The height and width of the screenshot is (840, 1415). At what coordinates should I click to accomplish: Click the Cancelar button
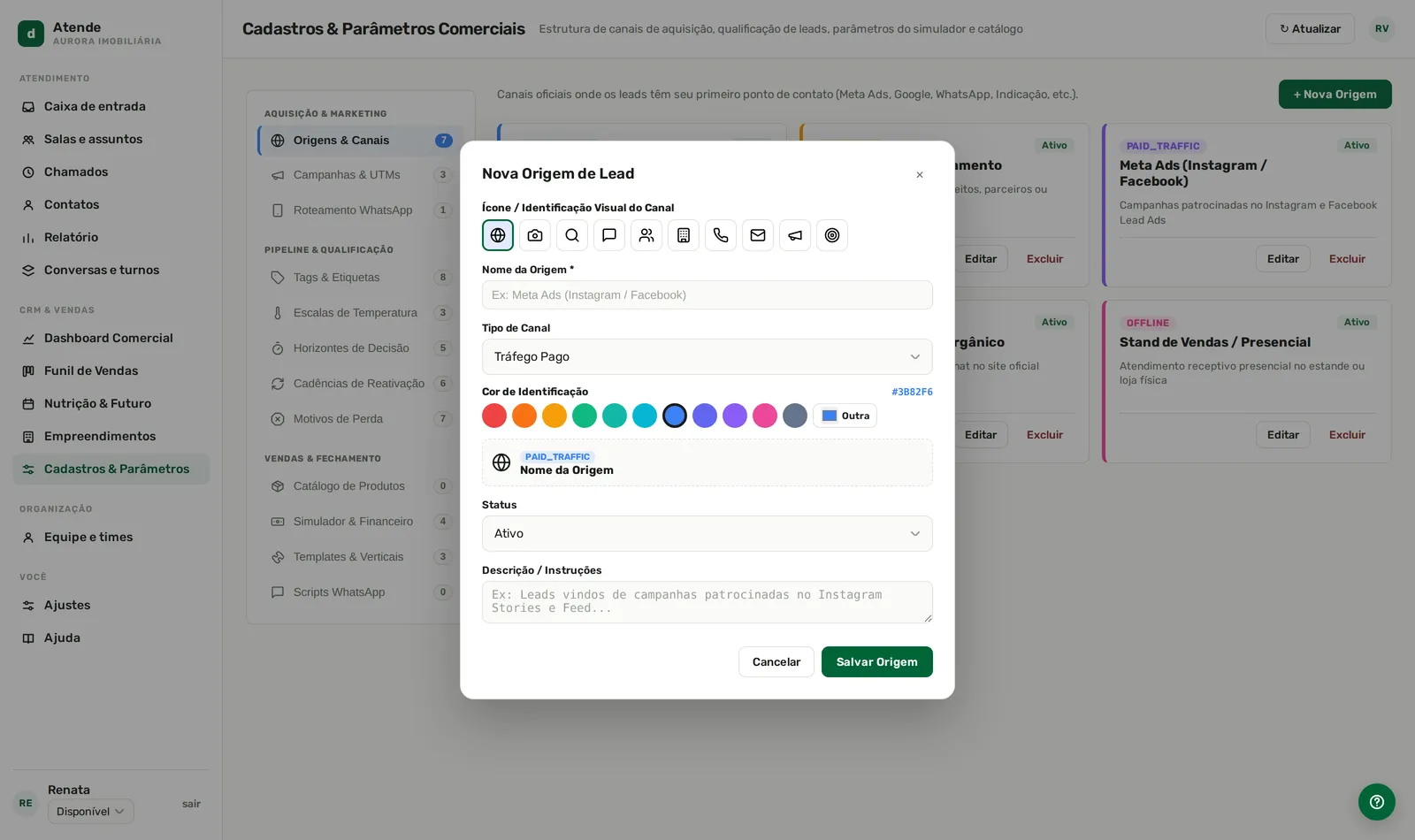776,662
